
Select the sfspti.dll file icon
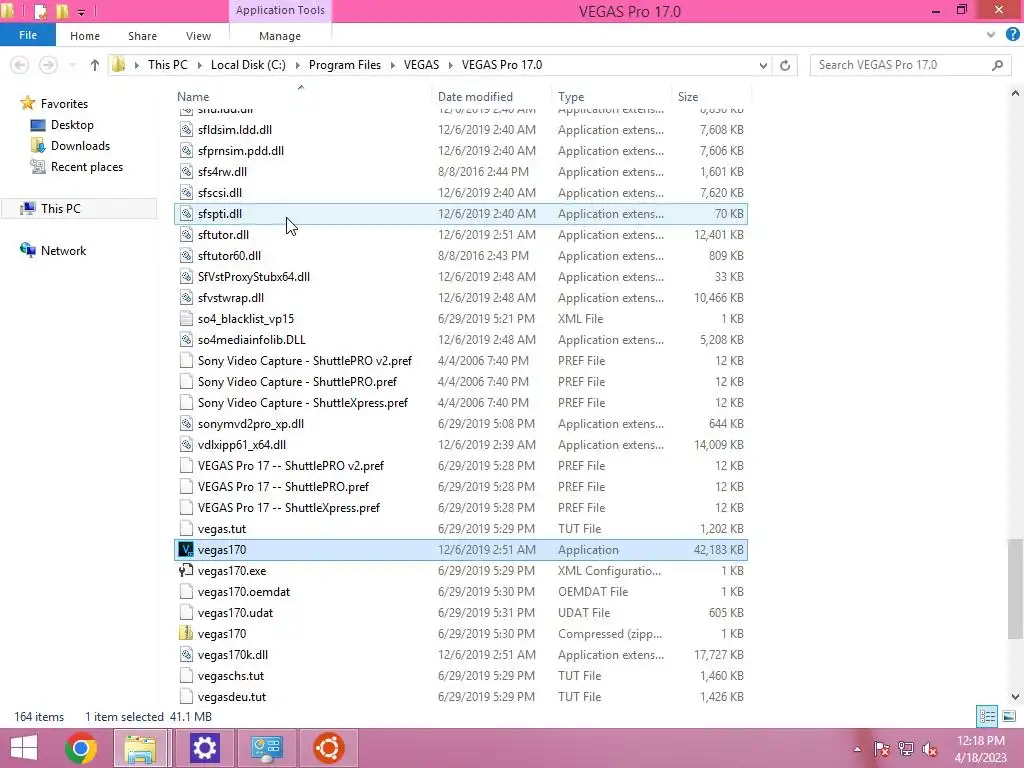[186, 214]
